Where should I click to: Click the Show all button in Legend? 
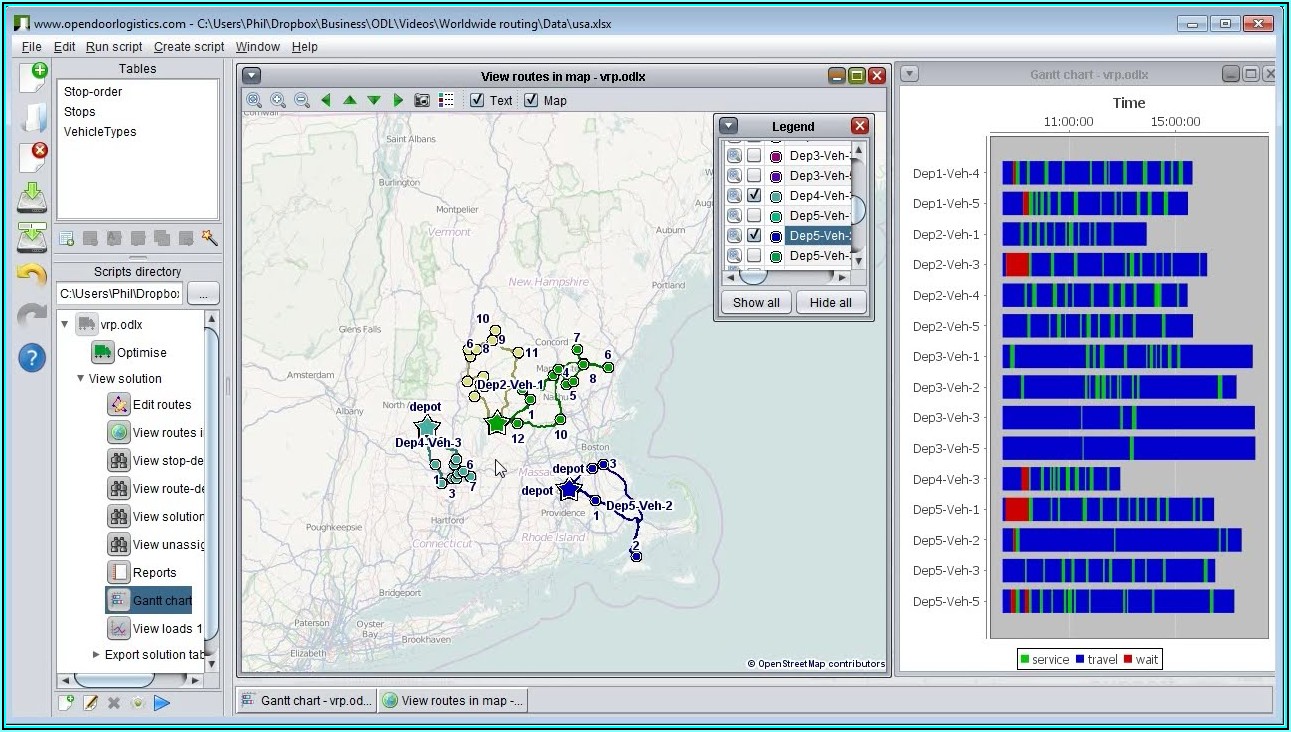pos(756,303)
